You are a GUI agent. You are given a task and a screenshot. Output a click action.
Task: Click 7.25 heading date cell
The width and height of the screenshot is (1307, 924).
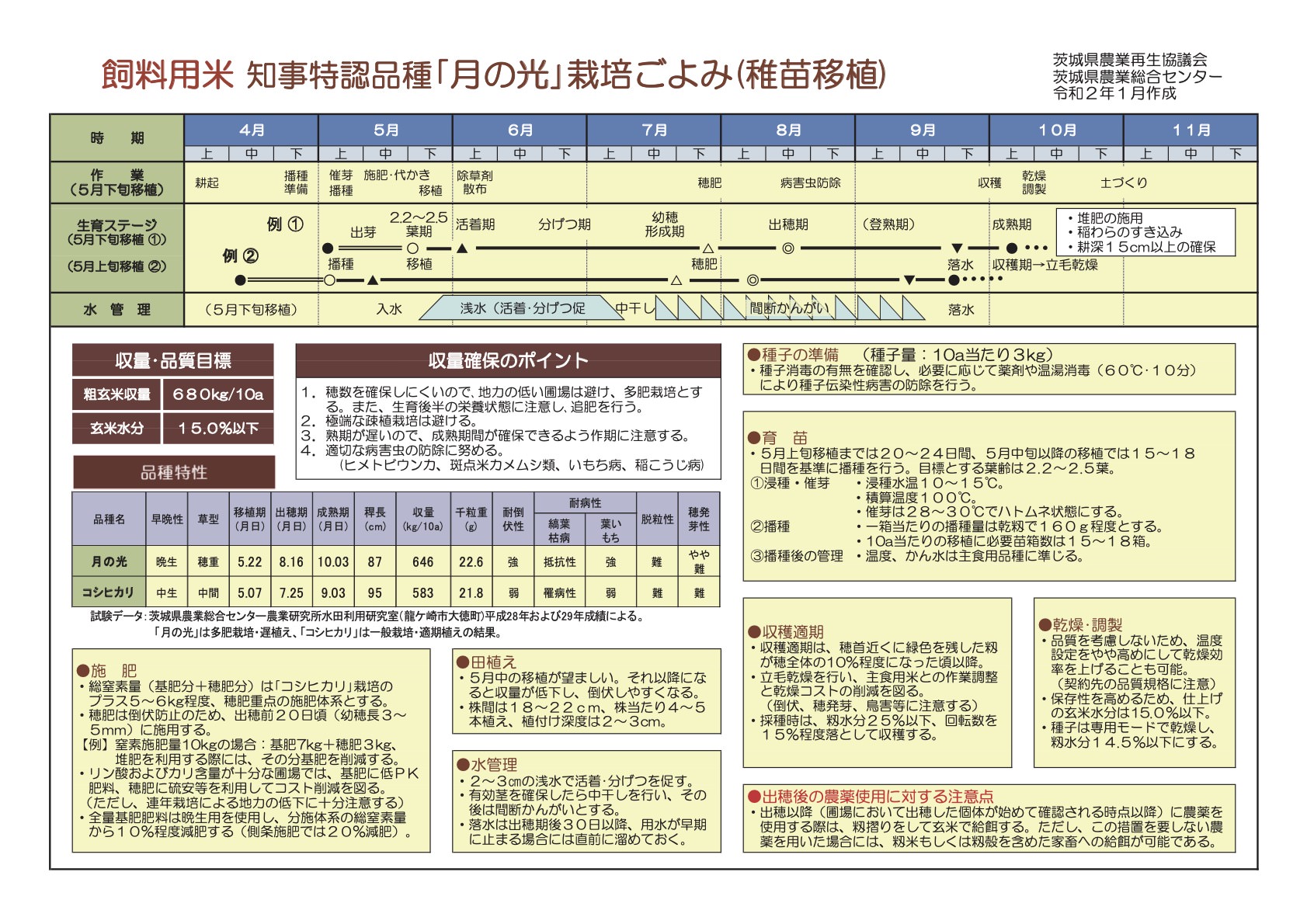coord(291,592)
